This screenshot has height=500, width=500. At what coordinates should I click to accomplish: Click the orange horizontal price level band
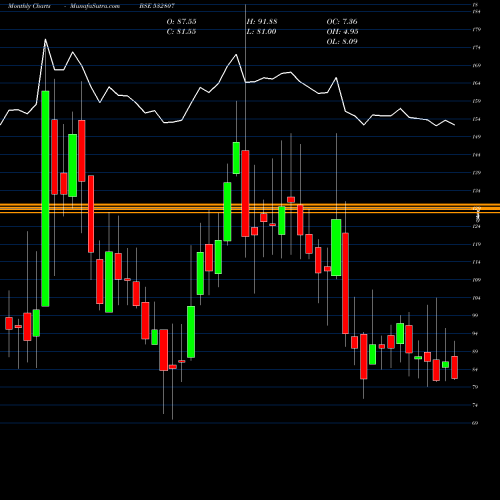tap(250, 208)
